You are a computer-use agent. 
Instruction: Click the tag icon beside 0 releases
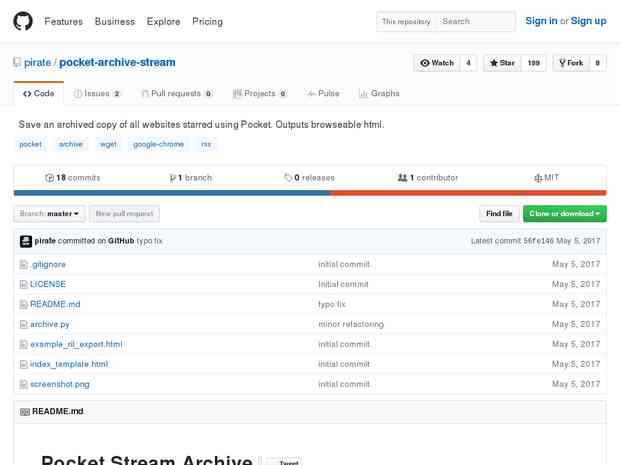[x=288, y=178]
